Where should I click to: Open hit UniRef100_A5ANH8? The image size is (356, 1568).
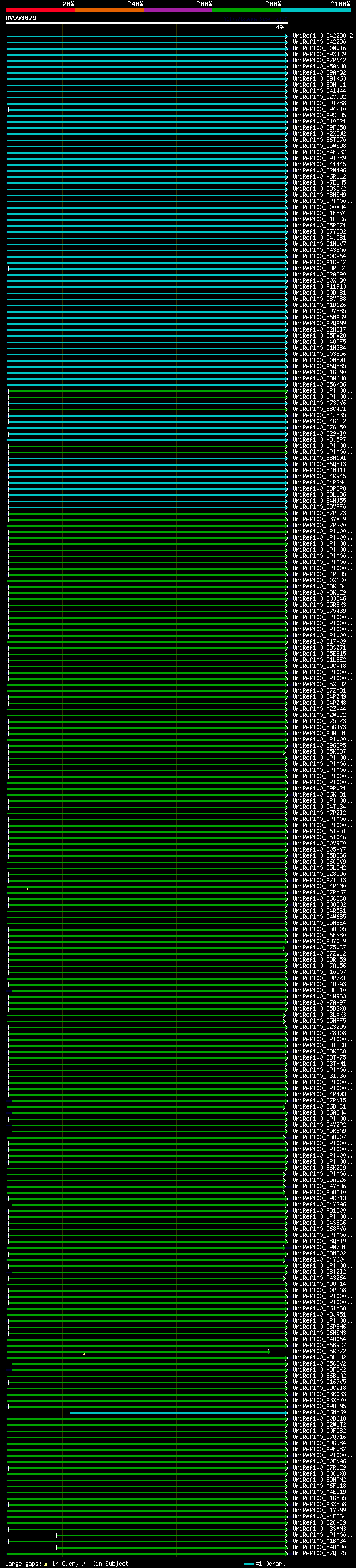click(319, 66)
